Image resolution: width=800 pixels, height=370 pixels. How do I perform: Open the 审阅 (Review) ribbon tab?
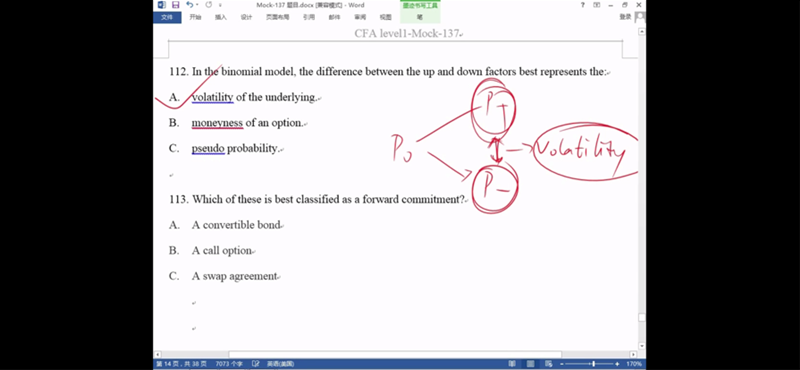tap(360, 17)
